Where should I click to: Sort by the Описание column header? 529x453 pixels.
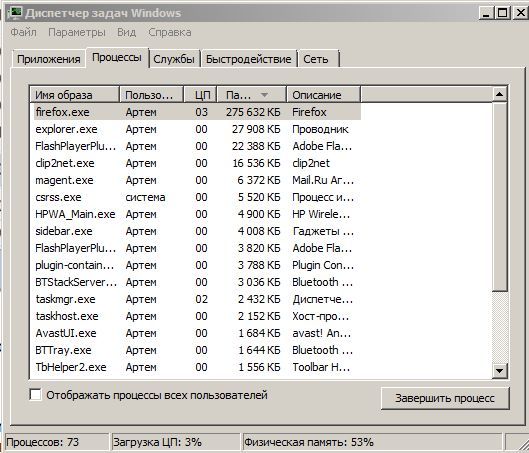(323, 95)
